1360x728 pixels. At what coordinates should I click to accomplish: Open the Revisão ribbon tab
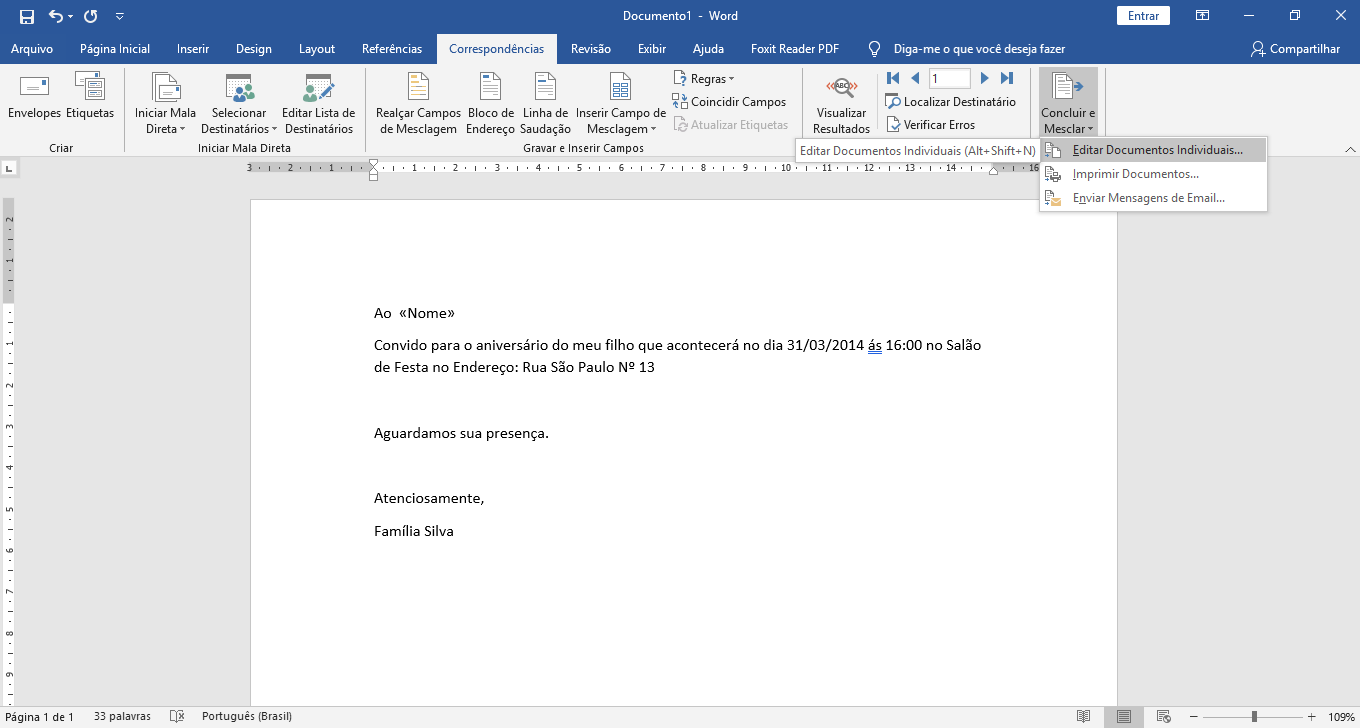tap(590, 48)
